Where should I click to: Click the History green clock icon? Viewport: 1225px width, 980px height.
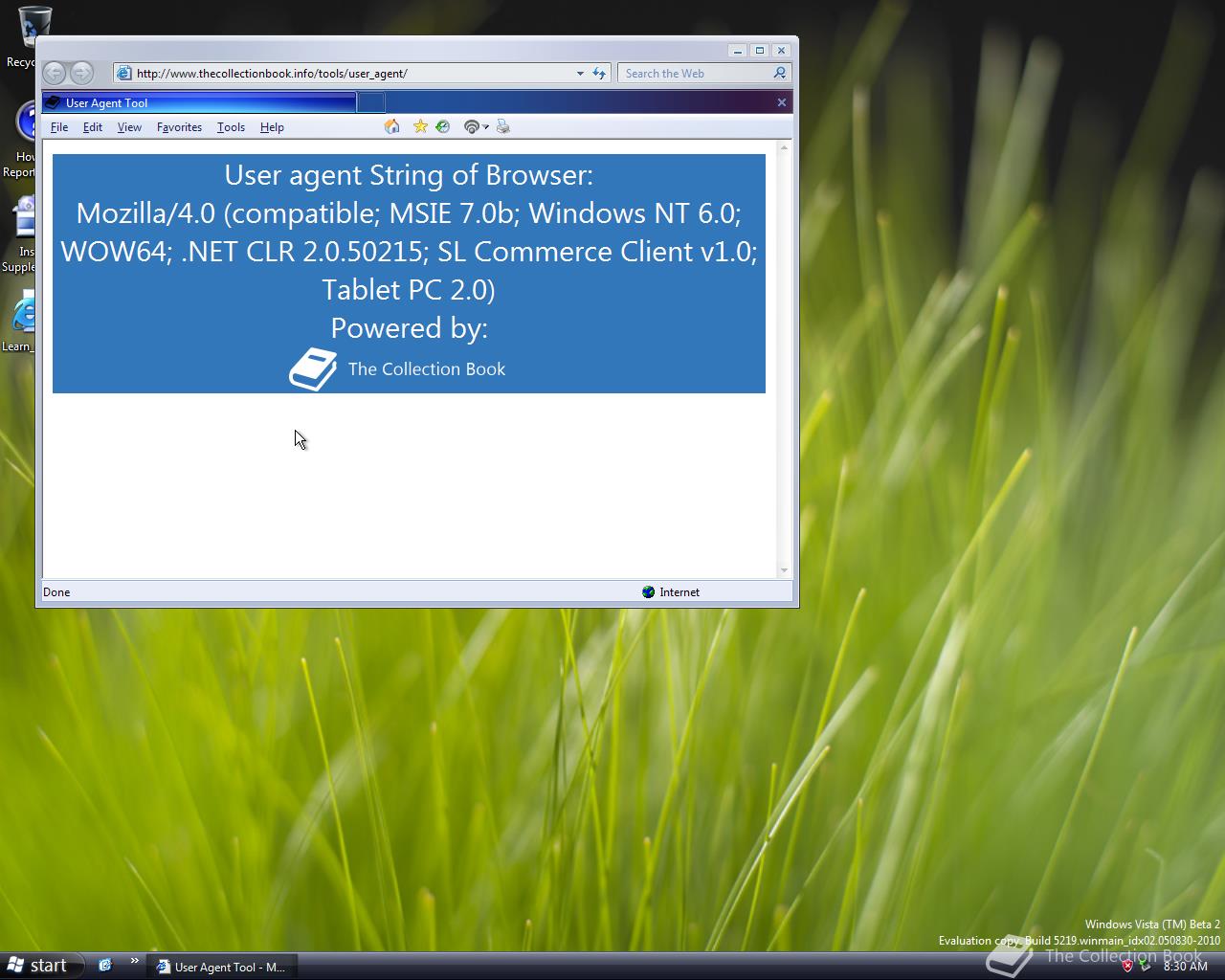tap(443, 126)
